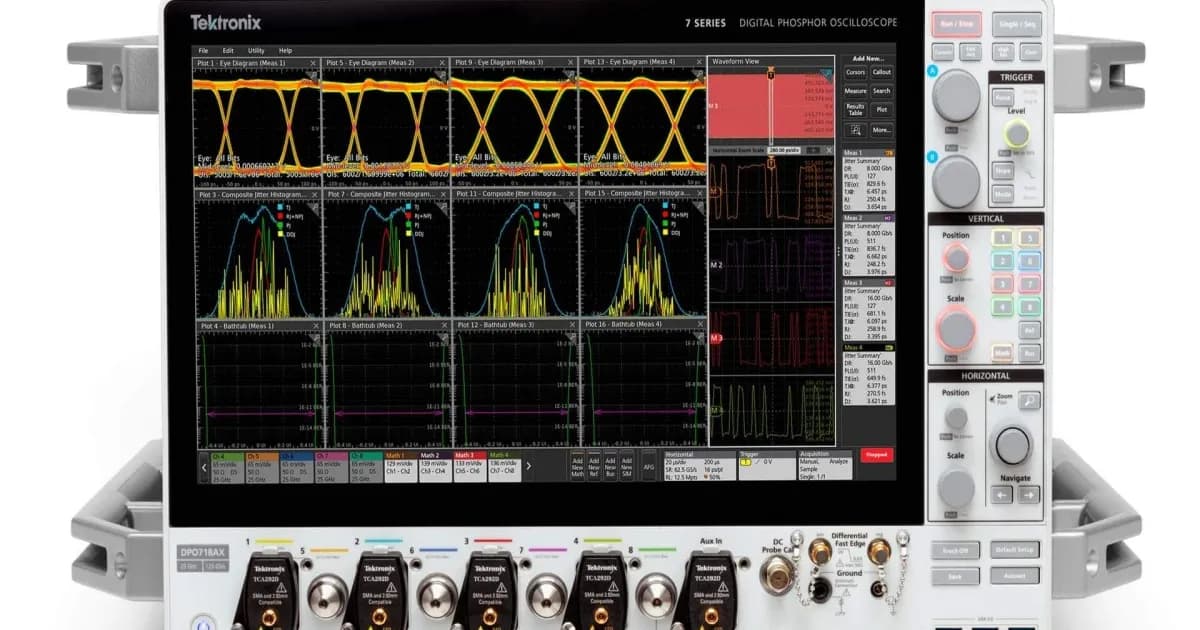Expand the More... options
This screenshot has height=630, width=1200.
tap(881, 130)
